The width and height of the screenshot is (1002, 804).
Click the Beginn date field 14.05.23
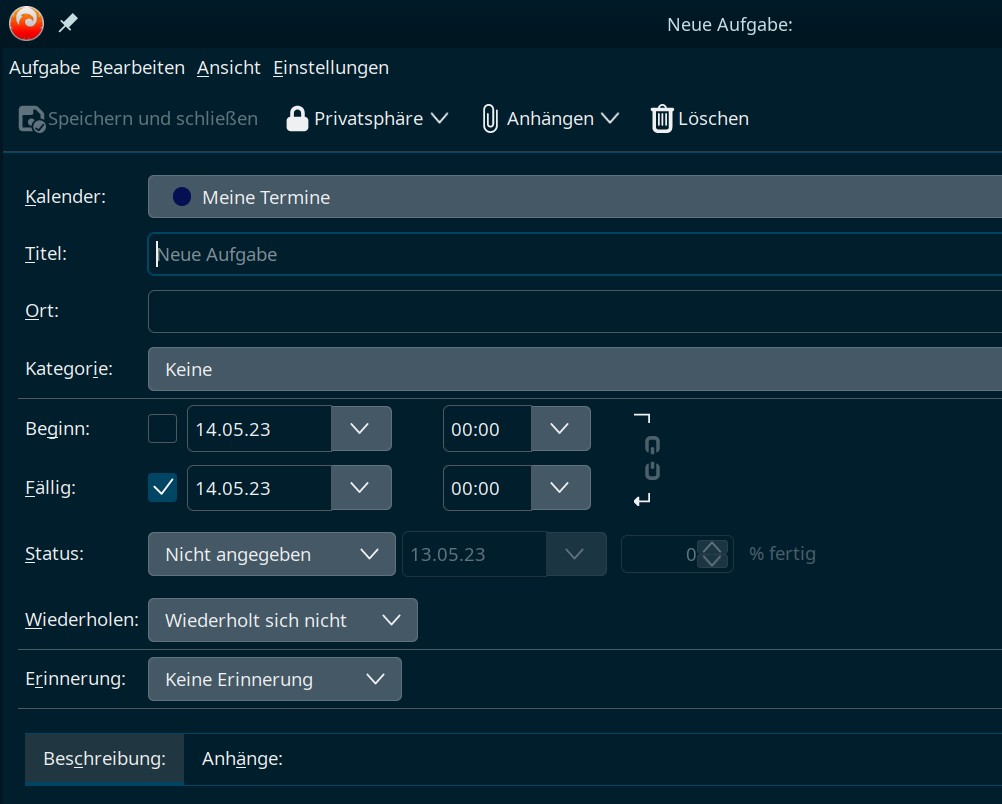tap(259, 429)
